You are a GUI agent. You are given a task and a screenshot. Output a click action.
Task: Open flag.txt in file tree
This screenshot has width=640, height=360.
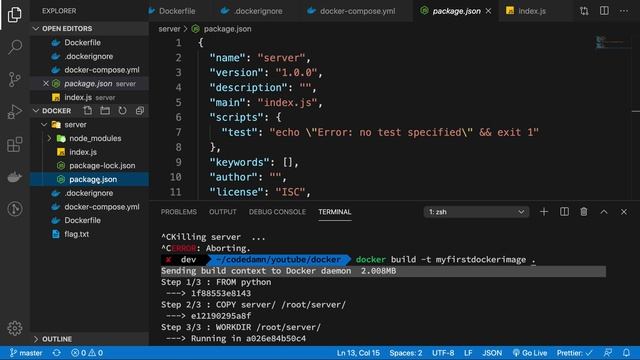click(x=76, y=234)
